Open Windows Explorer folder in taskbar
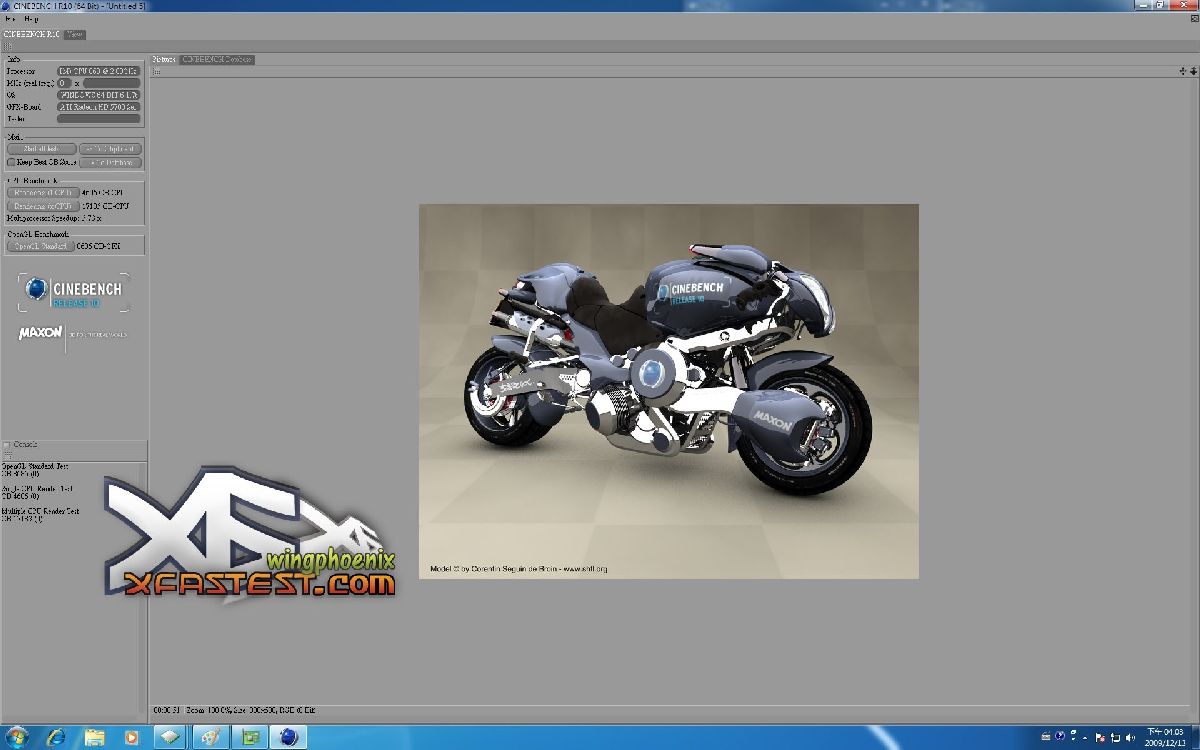1200x750 pixels. [x=94, y=737]
